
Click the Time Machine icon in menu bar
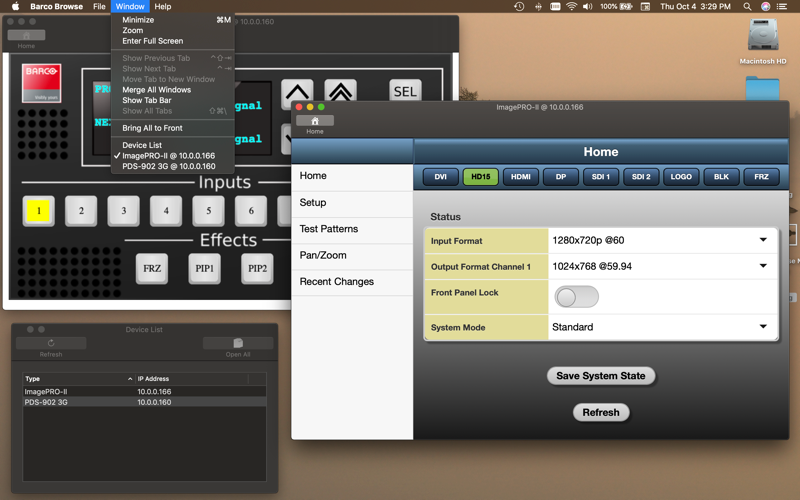519,7
